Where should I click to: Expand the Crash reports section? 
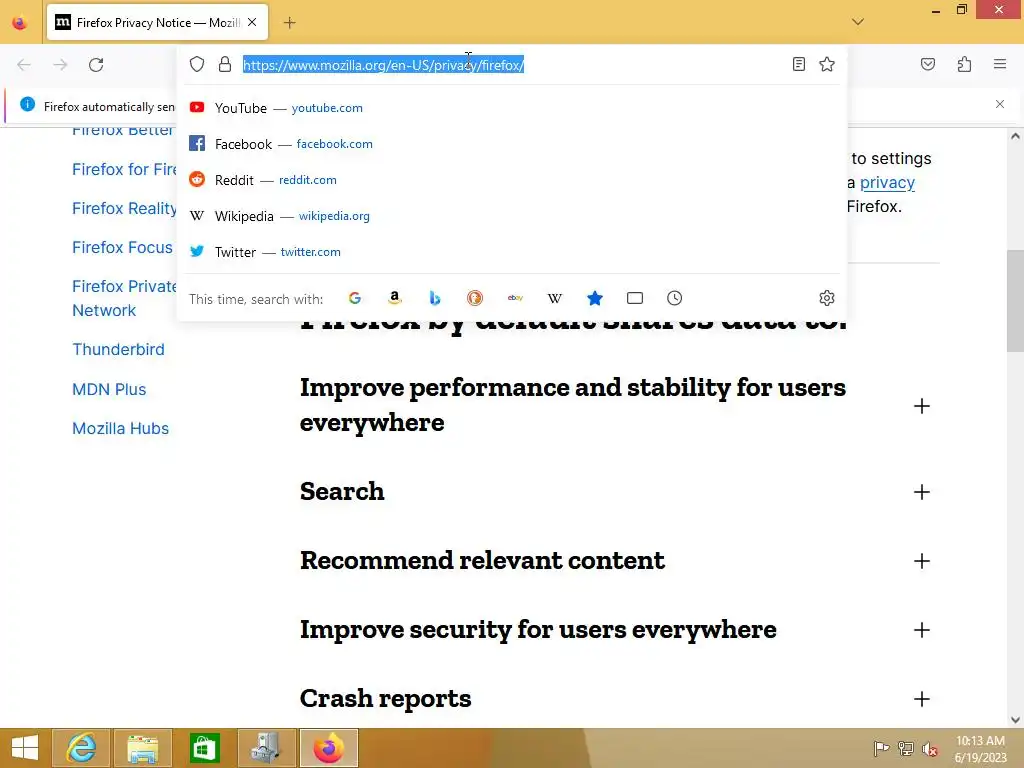(x=921, y=699)
